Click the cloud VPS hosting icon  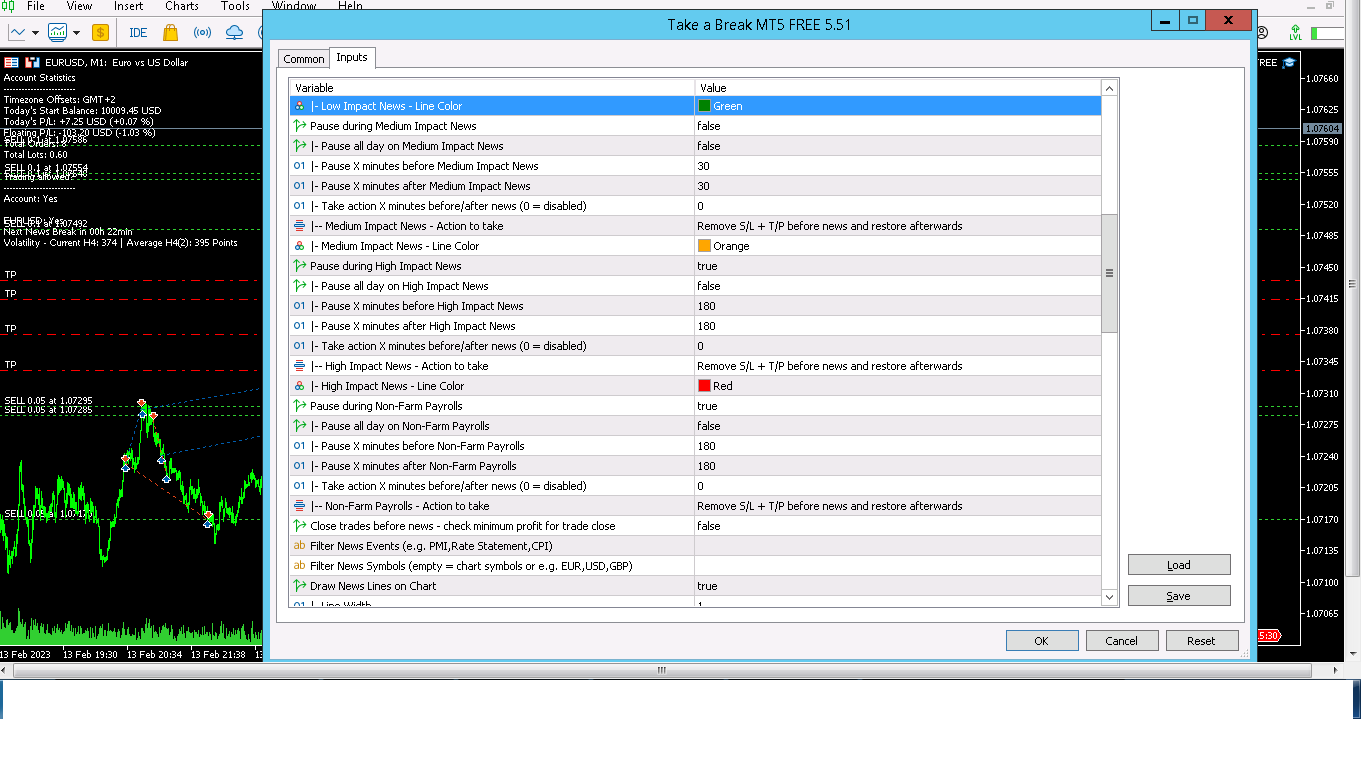(235, 33)
